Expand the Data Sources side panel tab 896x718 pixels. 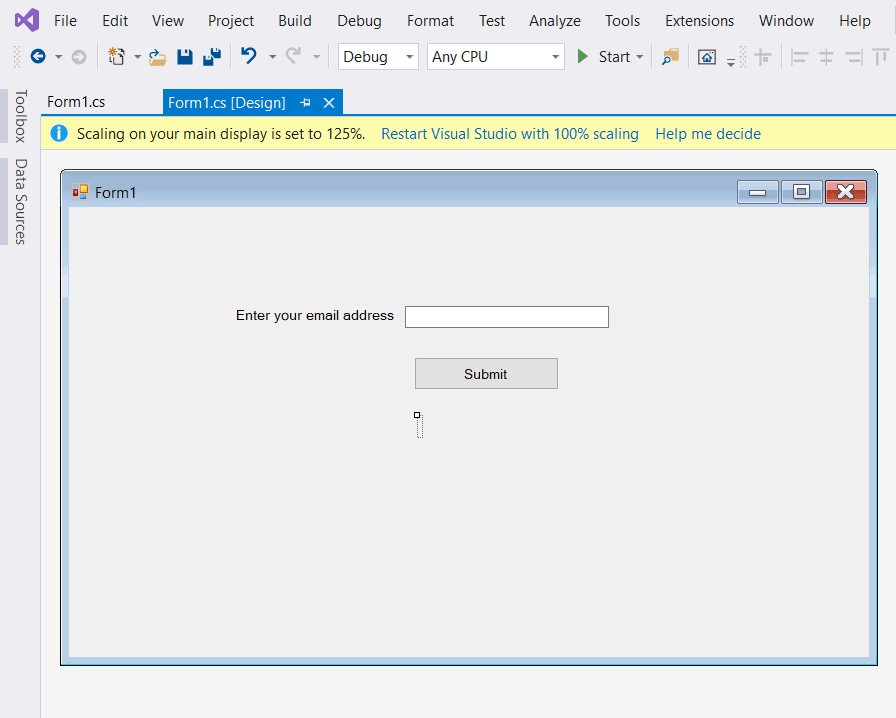tap(20, 202)
